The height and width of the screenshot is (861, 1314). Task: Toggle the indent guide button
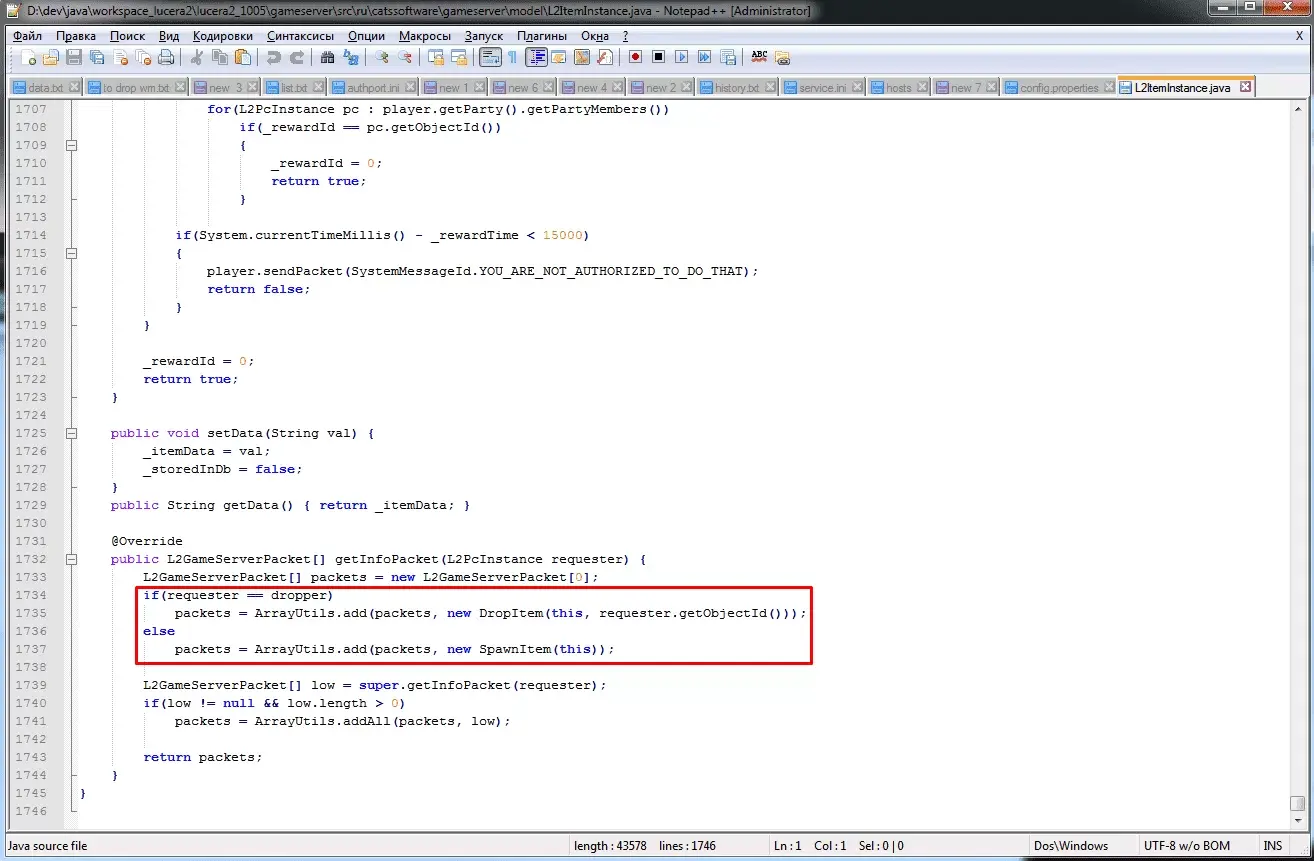click(x=536, y=57)
